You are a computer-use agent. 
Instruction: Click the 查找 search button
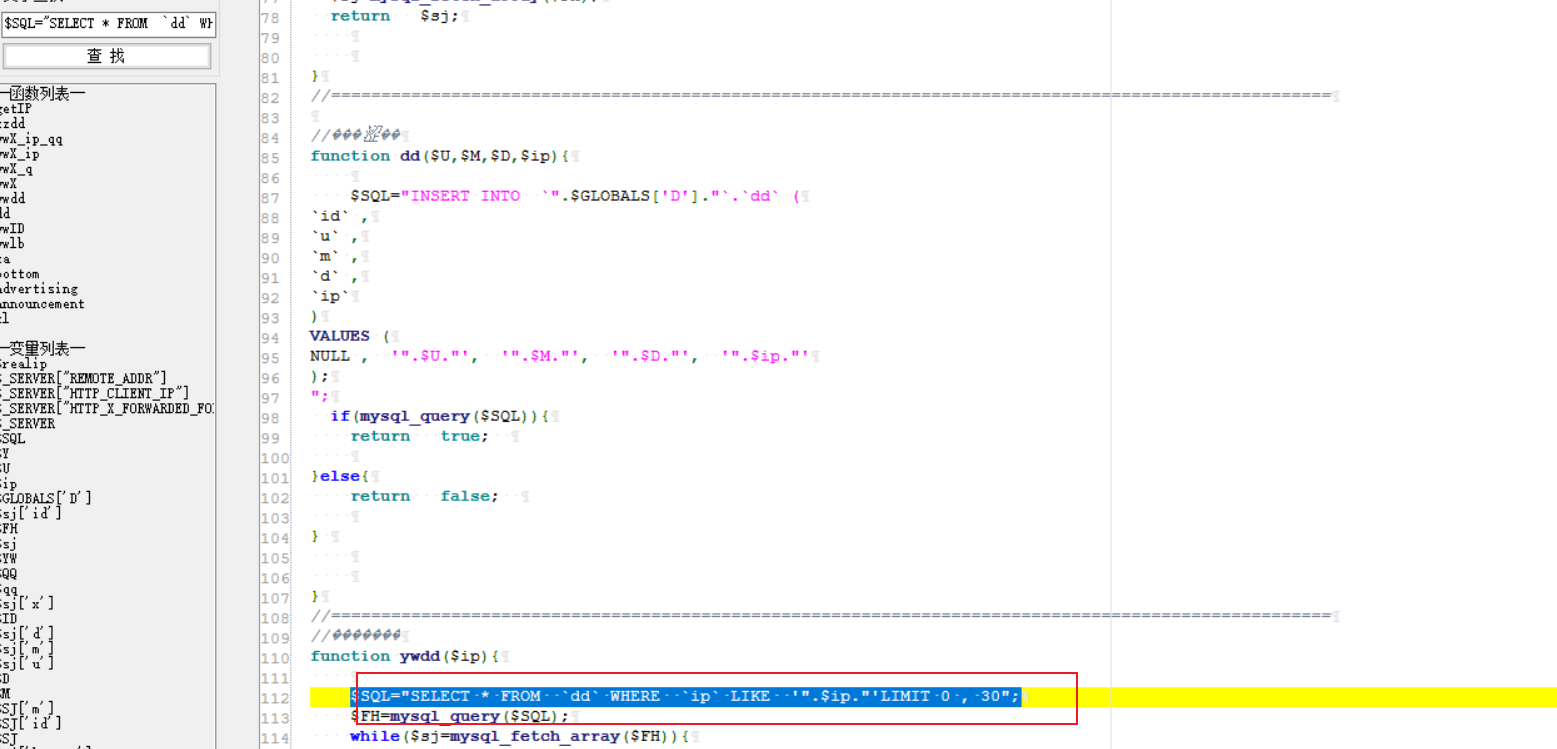107,56
